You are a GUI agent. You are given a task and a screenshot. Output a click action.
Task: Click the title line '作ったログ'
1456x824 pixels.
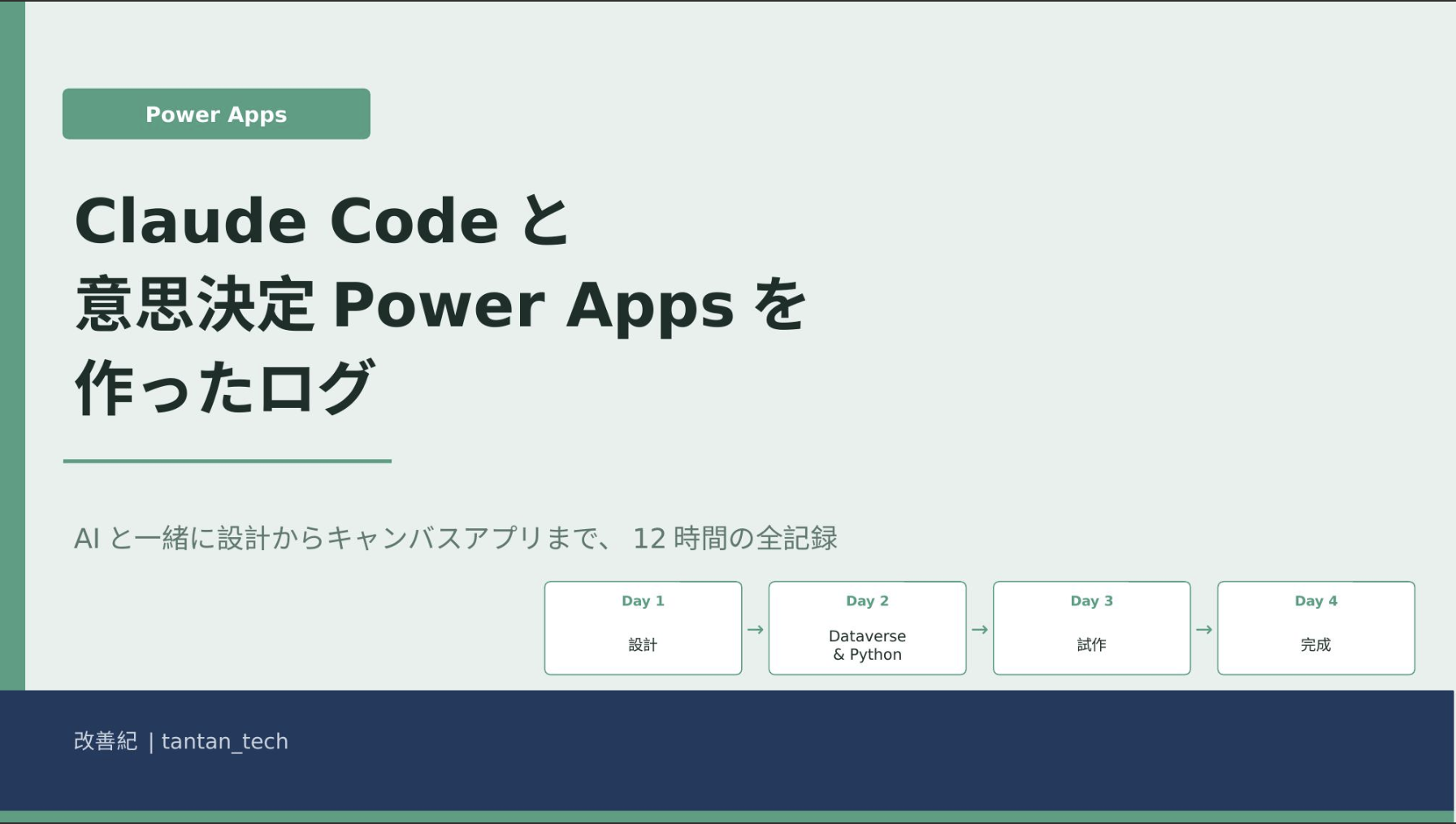click(225, 388)
